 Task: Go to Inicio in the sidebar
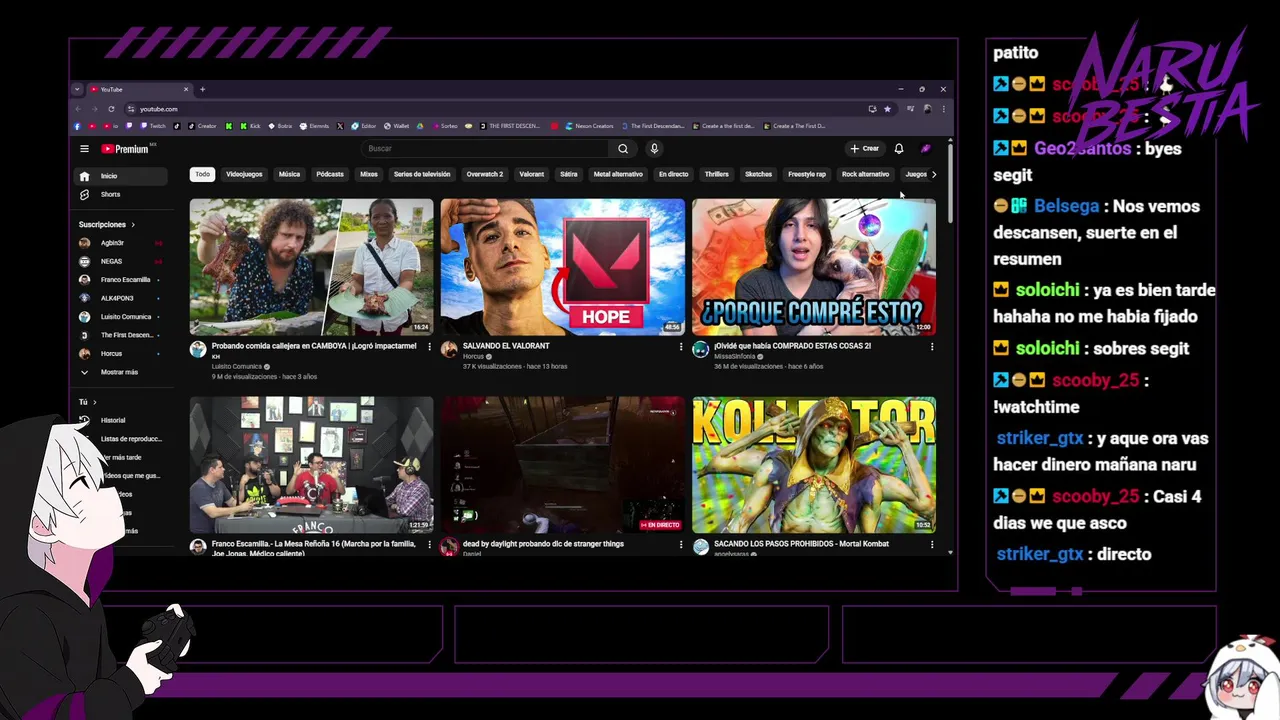[x=122, y=176]
